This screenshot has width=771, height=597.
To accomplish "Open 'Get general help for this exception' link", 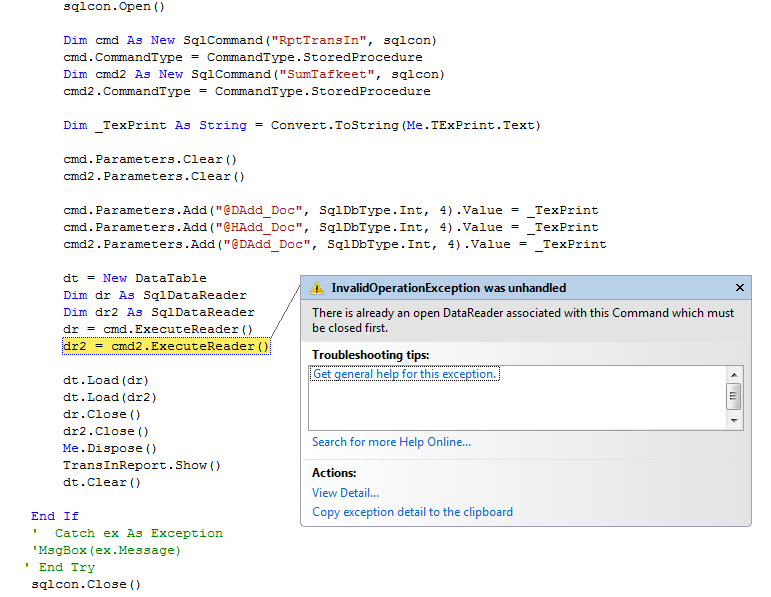I will 404,374.
